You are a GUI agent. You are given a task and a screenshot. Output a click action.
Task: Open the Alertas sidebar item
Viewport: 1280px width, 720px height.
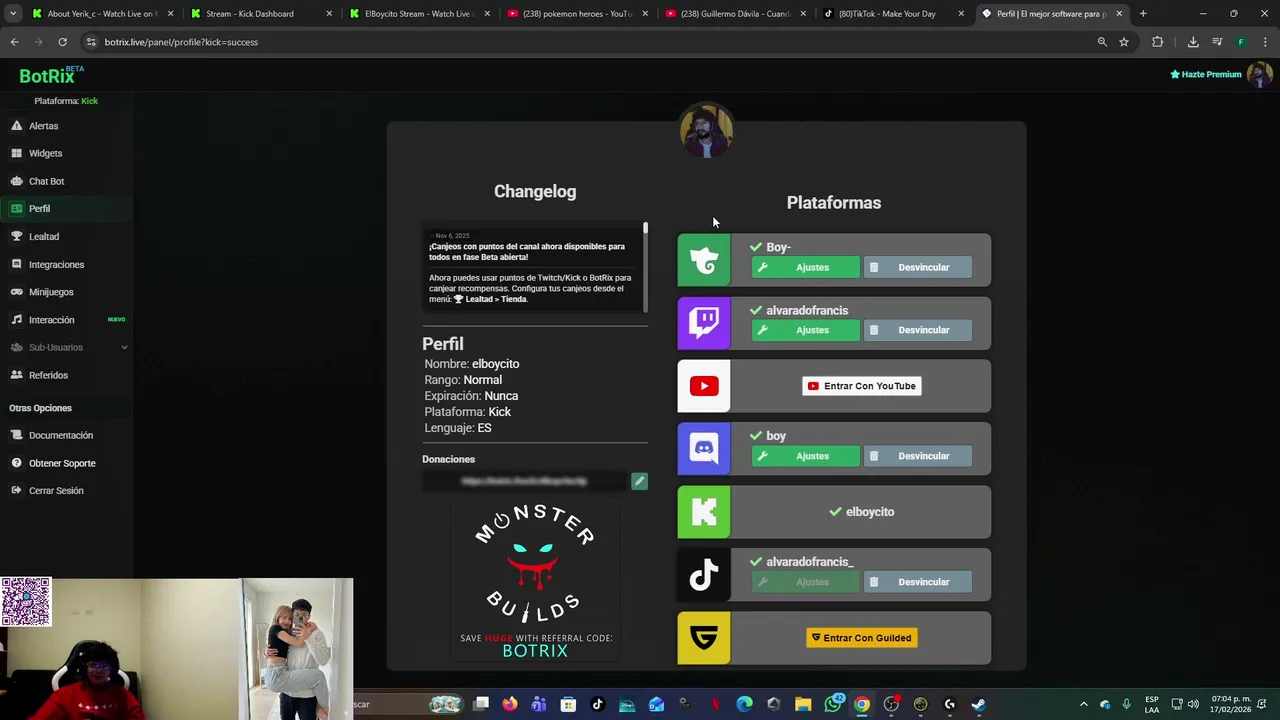pyautogui.click(x=43, y=126)
